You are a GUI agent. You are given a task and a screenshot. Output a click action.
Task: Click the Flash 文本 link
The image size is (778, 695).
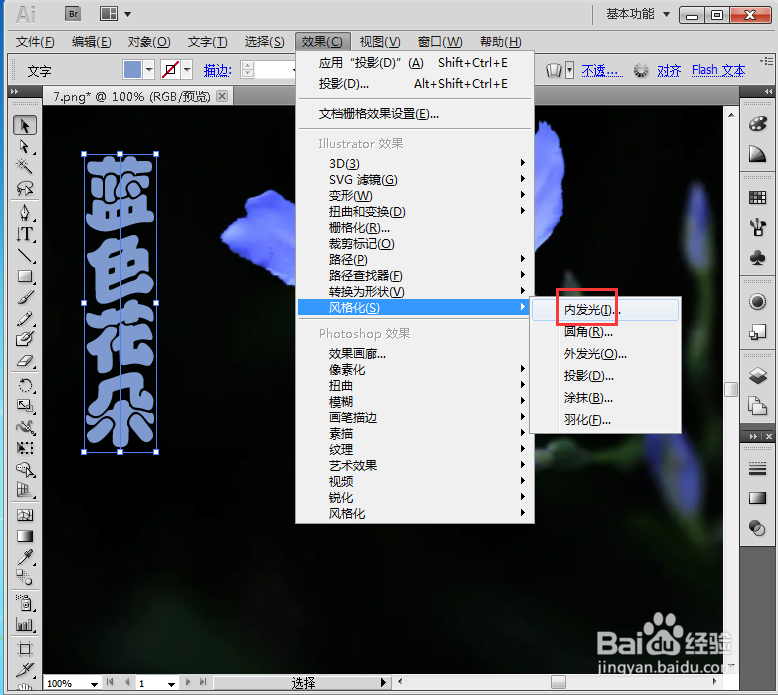[x=718, y=70]
